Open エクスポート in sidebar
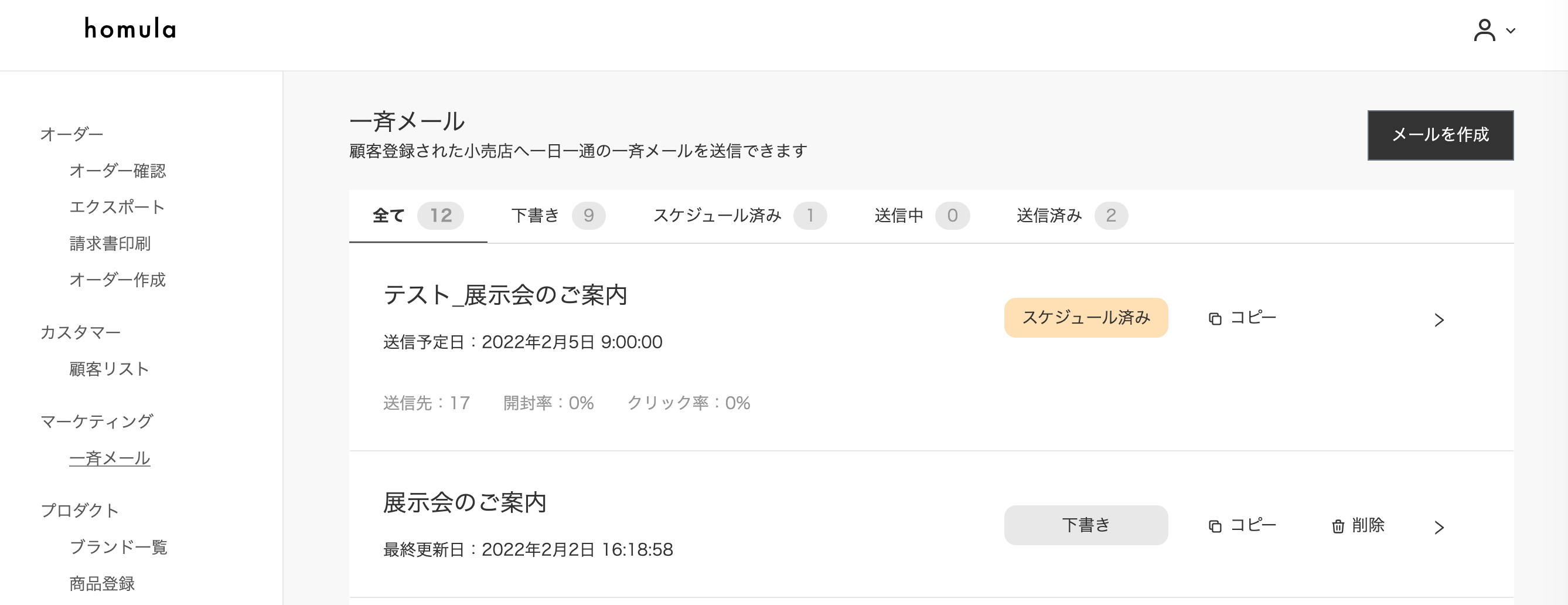The image size is (1568, 605). point(117,207)
